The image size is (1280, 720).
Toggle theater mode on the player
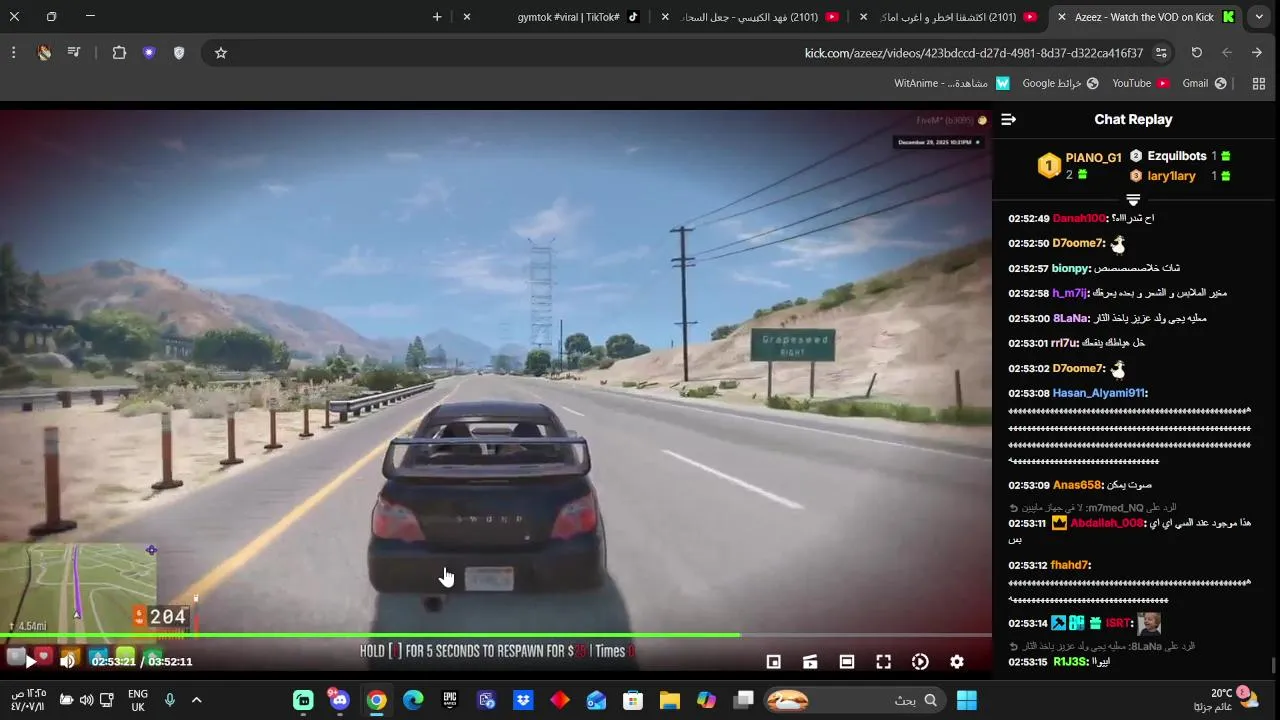pyautogui.click(x=847, y=661)
